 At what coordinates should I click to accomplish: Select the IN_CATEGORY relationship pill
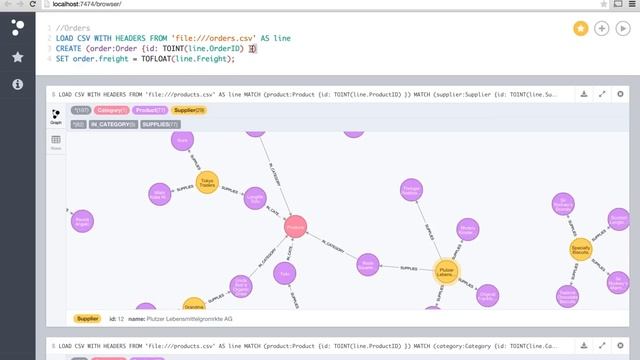pyautogui.click(x=113, y=124)
